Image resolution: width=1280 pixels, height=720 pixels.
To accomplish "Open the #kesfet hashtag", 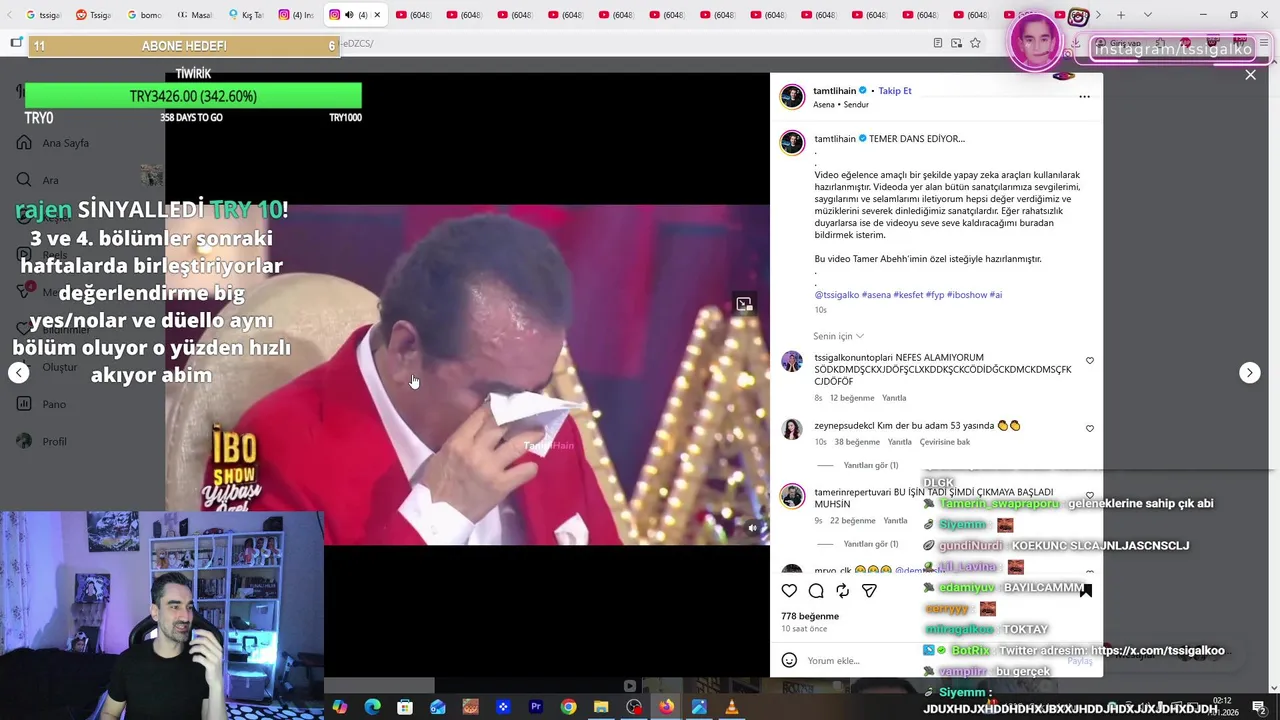I will pos(908,295).
